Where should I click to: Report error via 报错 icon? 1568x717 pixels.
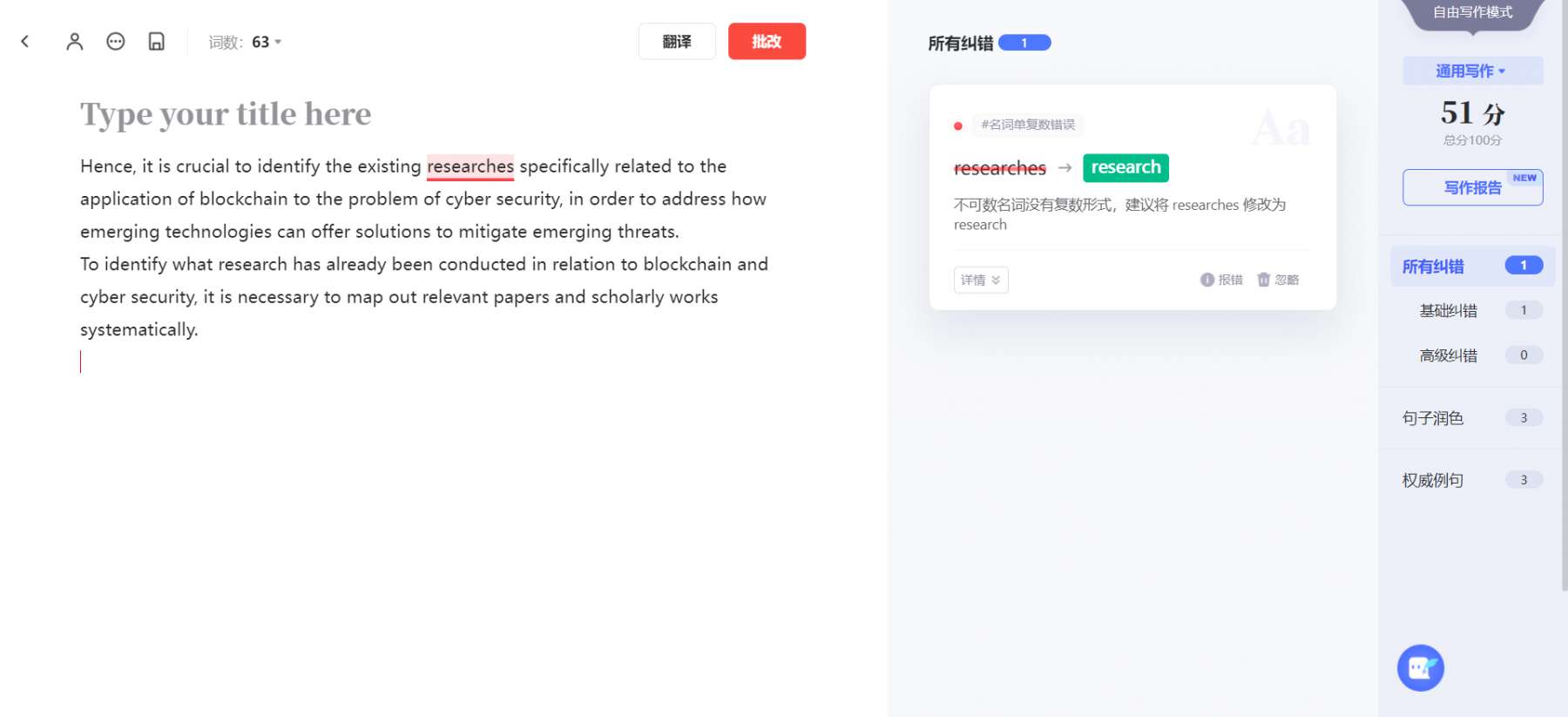1221,280
